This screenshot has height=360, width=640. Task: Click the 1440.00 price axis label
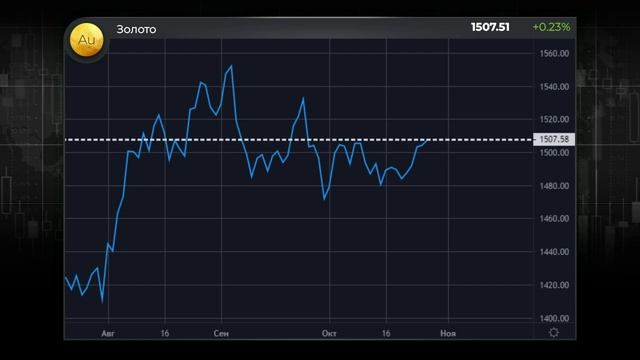pos(554,252)
